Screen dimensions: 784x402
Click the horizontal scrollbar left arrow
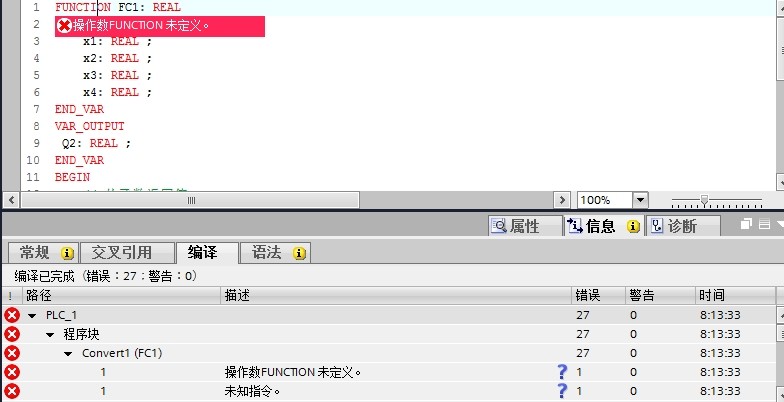tap(10, 200)
